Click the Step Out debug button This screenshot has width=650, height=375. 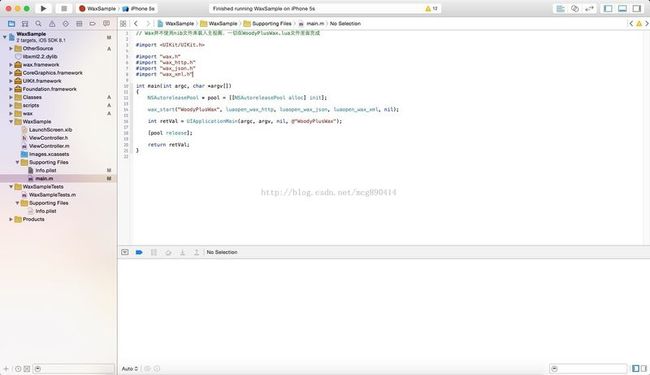[196, 252]
